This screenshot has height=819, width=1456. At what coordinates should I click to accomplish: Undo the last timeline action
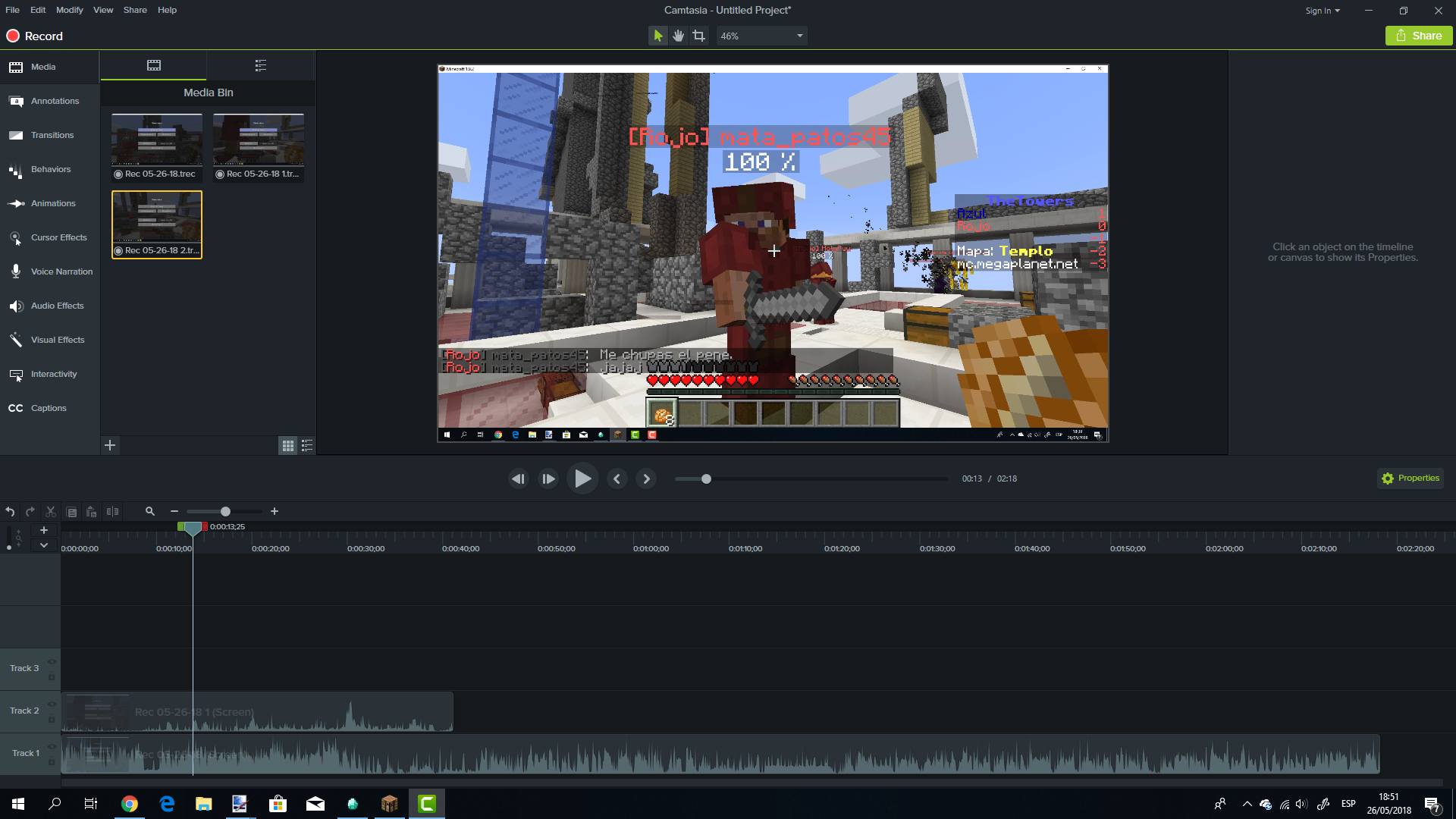[10, 512]
